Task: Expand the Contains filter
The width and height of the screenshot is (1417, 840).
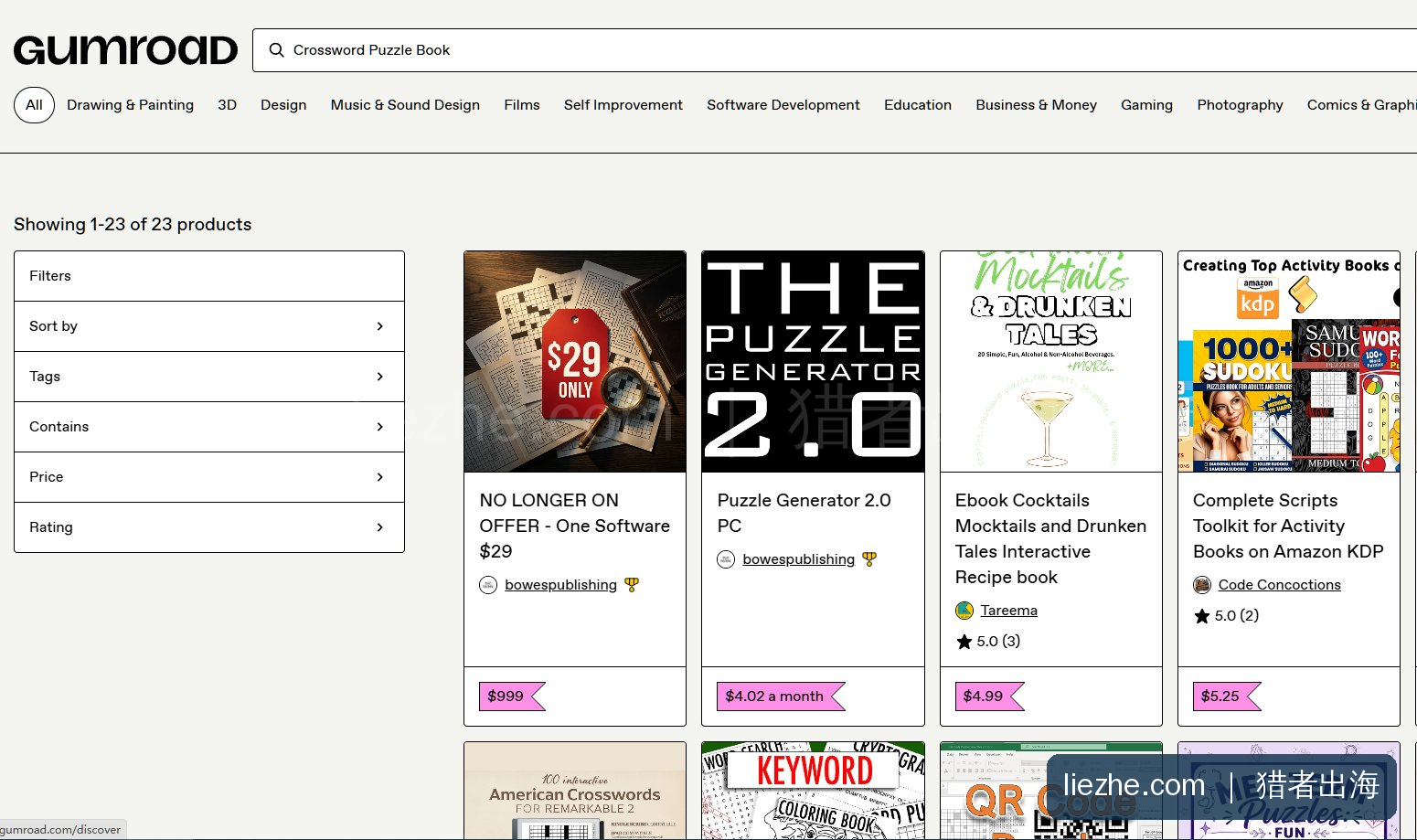Action: pos(209,427)
